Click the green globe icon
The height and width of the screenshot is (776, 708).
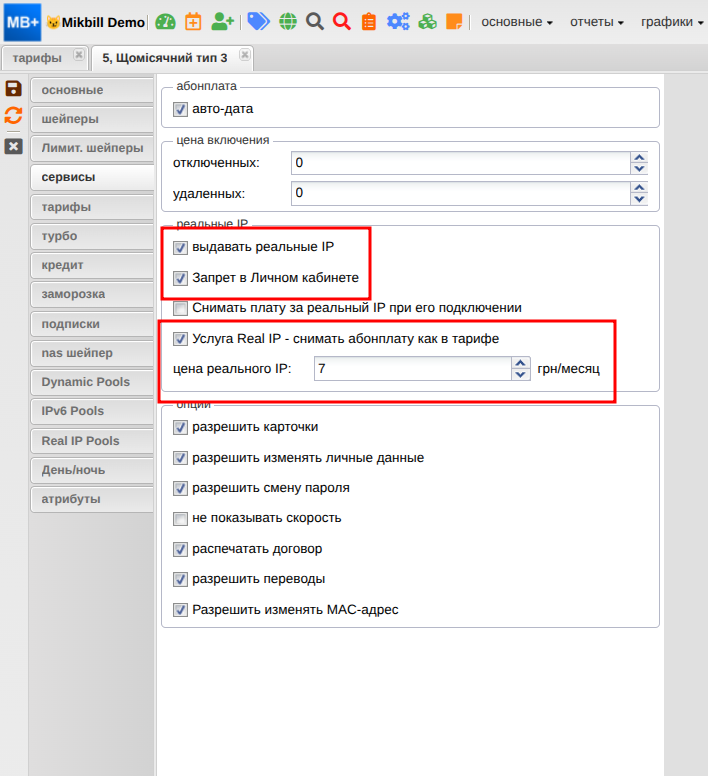(288, 22)
